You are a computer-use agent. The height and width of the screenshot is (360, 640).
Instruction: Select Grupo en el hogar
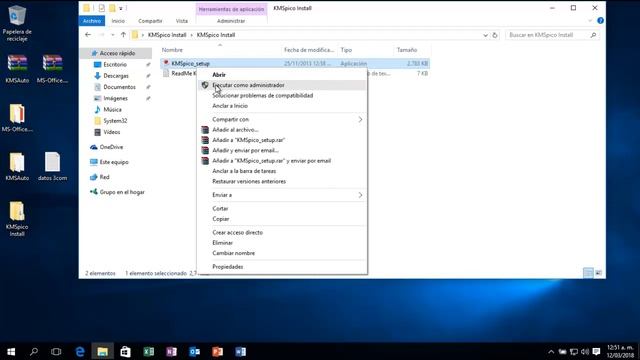122,192
